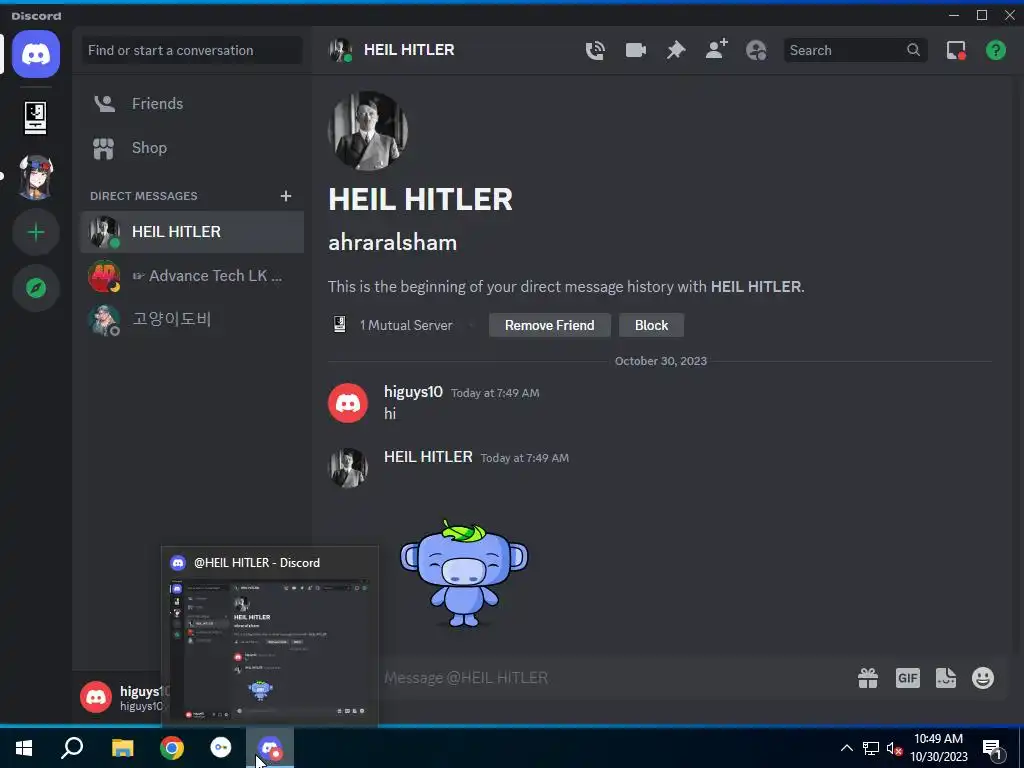
Task: Select the Advance Tech LK conversation
Action: 192,276
